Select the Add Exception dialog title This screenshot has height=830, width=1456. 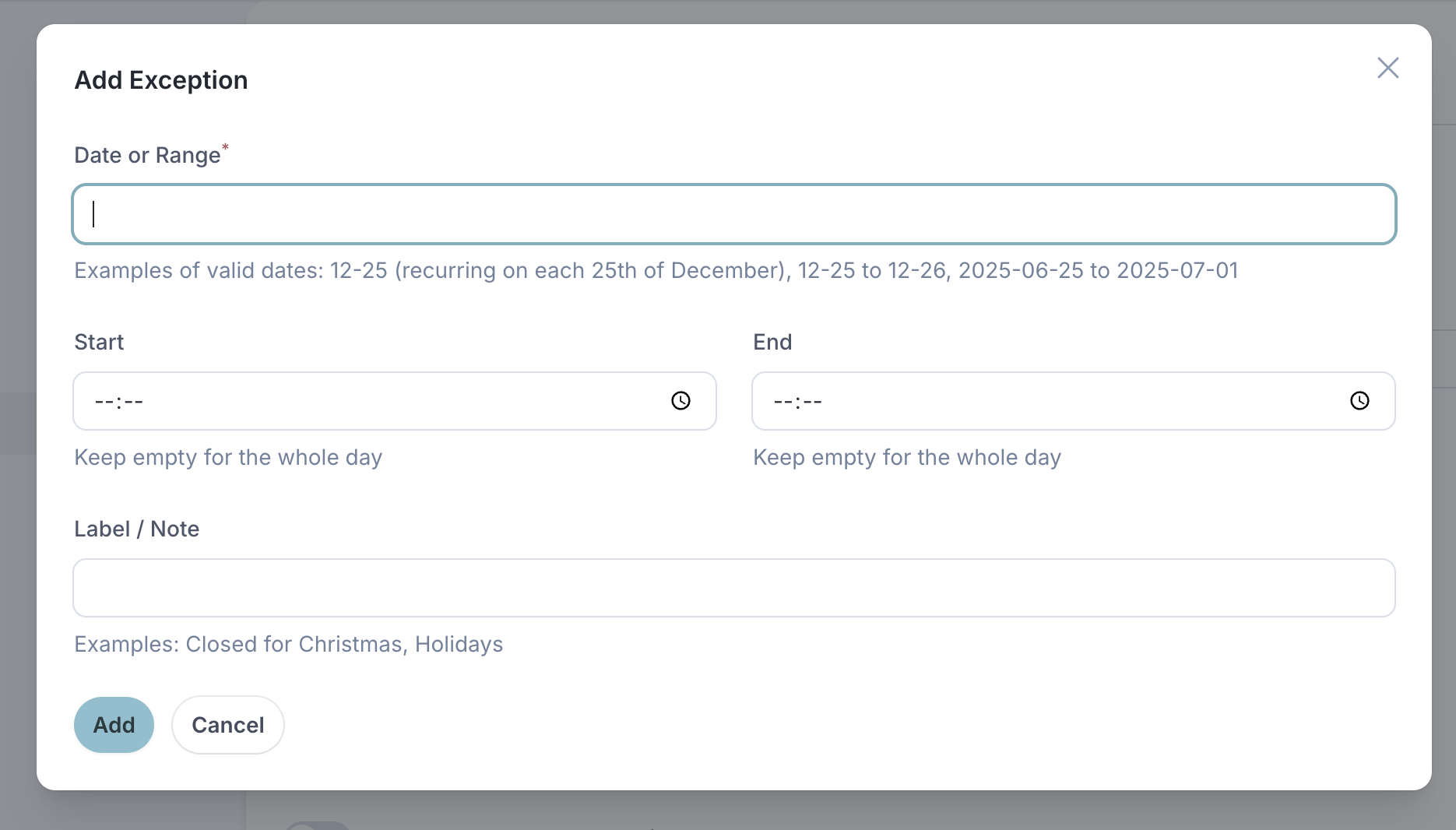click(161, 79)
